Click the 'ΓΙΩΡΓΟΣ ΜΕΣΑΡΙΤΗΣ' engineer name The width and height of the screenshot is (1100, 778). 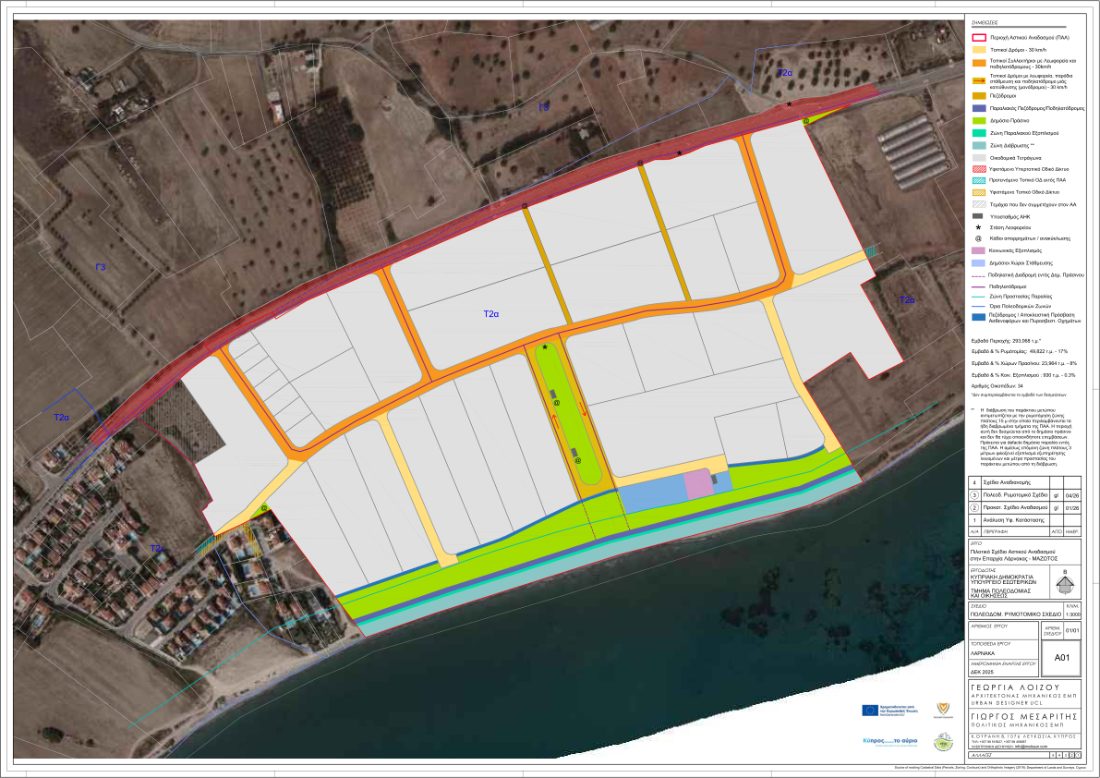1024,716
